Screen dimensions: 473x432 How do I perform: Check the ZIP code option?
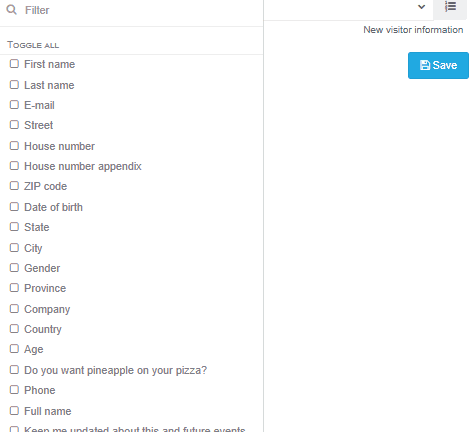click(x=14, y=186)
